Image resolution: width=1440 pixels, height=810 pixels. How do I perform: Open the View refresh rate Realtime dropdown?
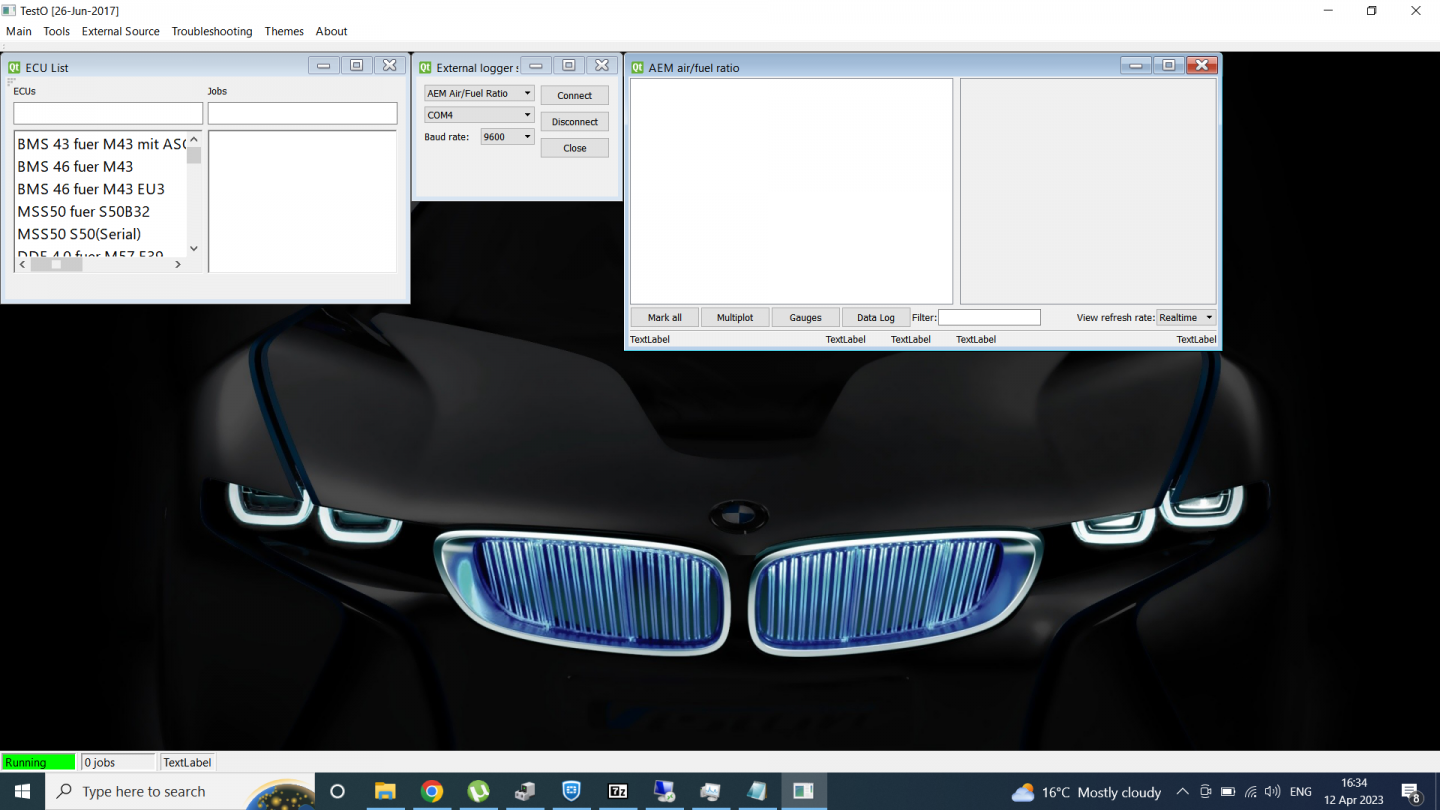[x=1186, y=317]
